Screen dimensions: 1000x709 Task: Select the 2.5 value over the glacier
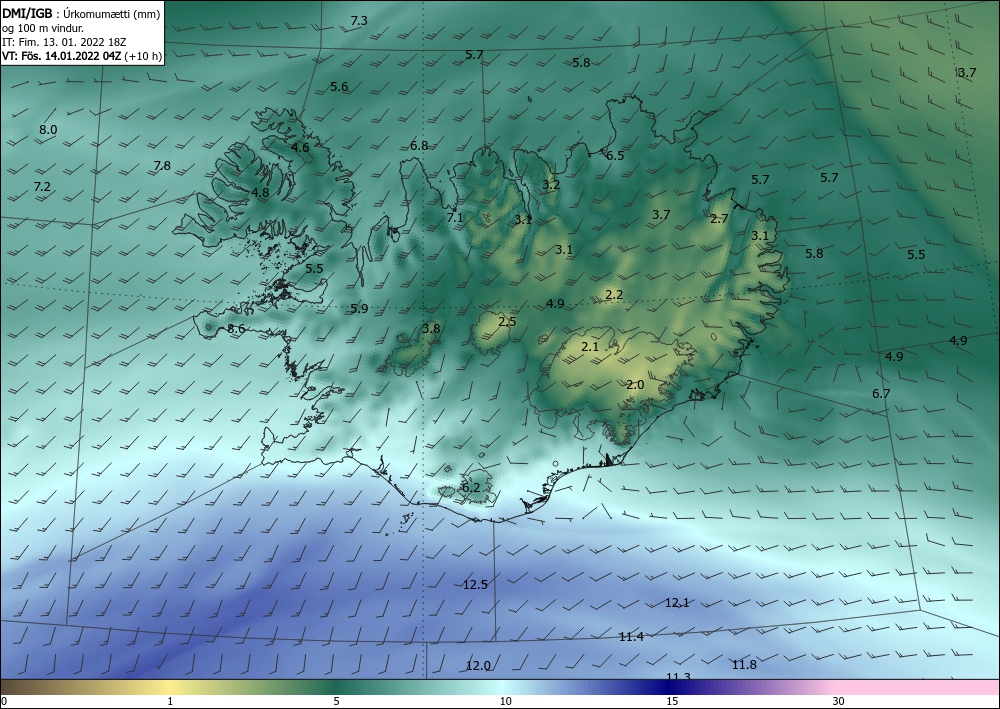[x=507, y=322]
